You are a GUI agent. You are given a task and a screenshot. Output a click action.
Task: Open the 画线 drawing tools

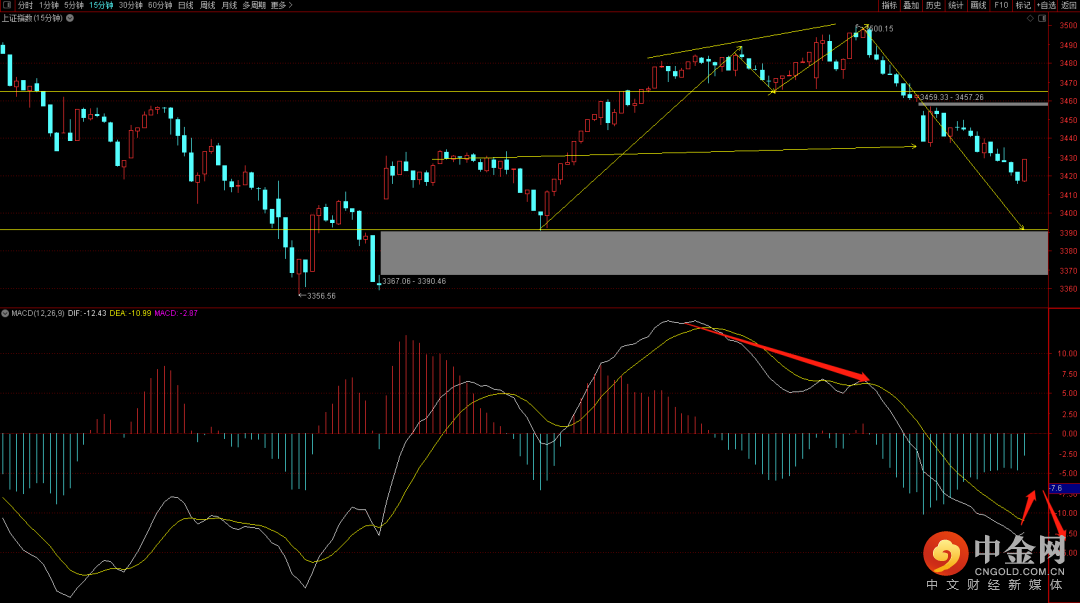point(978,5)
